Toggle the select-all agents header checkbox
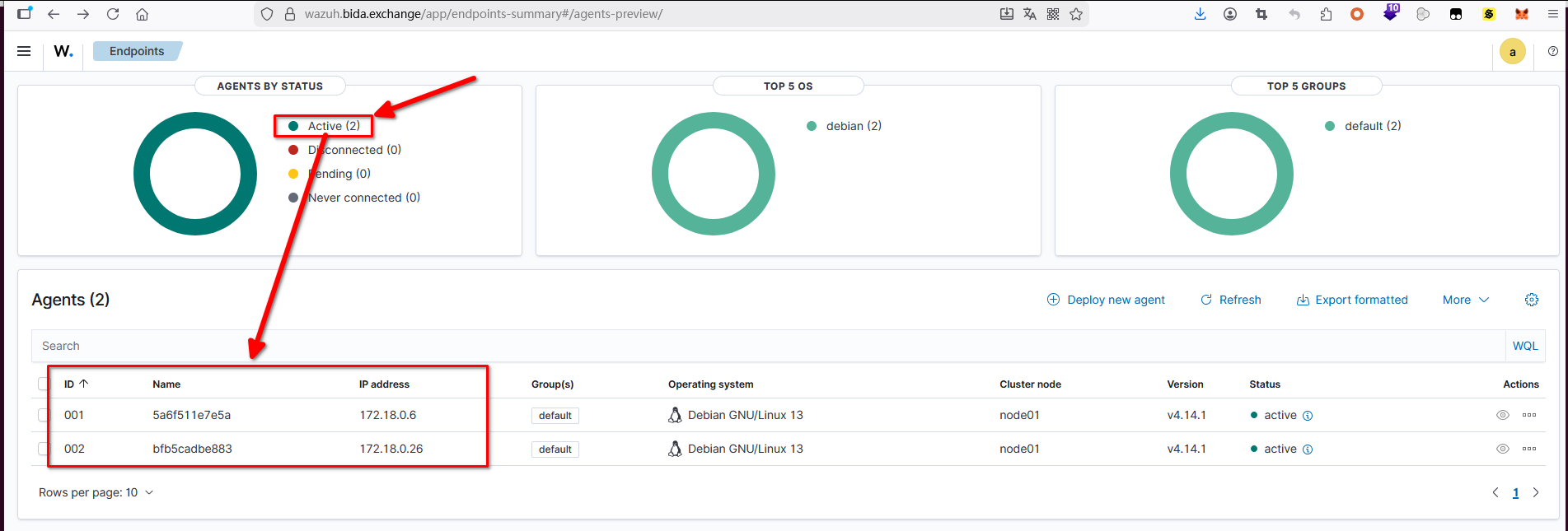 click(43, 384)
